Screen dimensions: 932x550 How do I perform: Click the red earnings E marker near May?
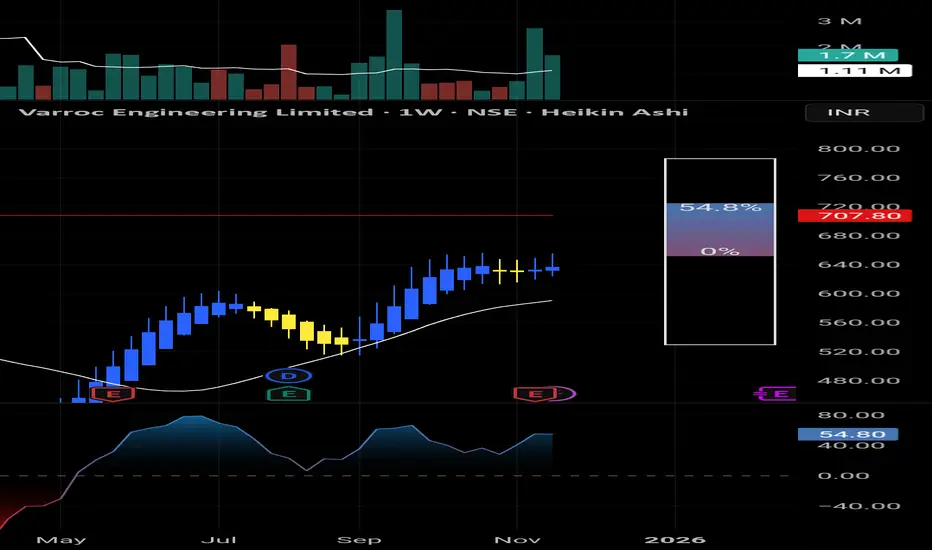point(112,394)
